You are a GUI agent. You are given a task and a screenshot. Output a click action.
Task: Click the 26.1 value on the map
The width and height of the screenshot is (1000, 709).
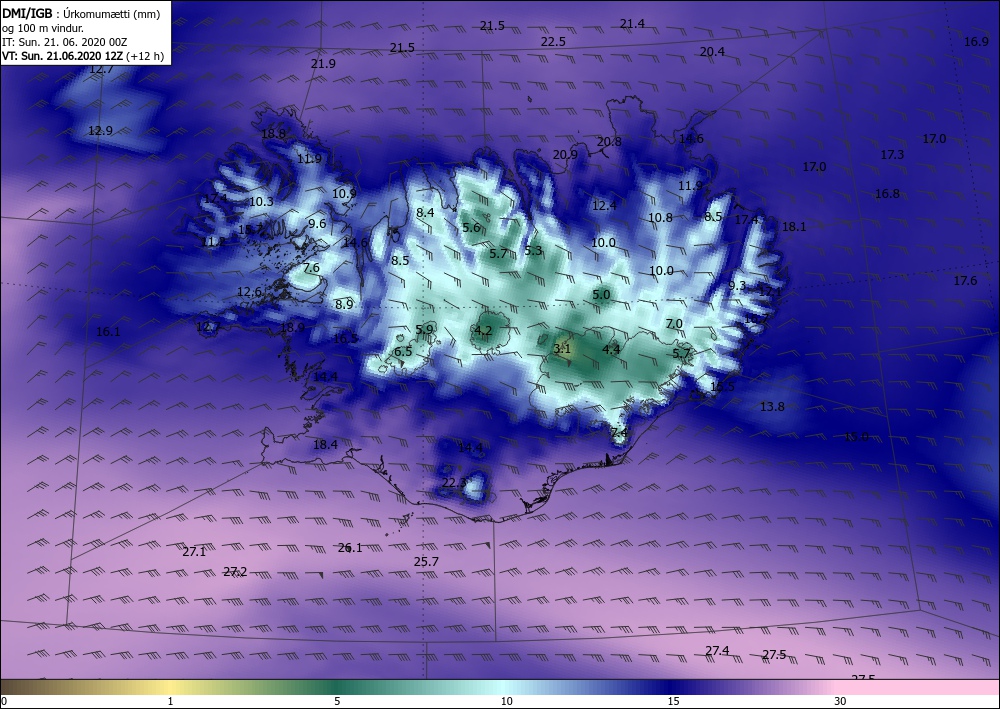click(x=349, y=548)
